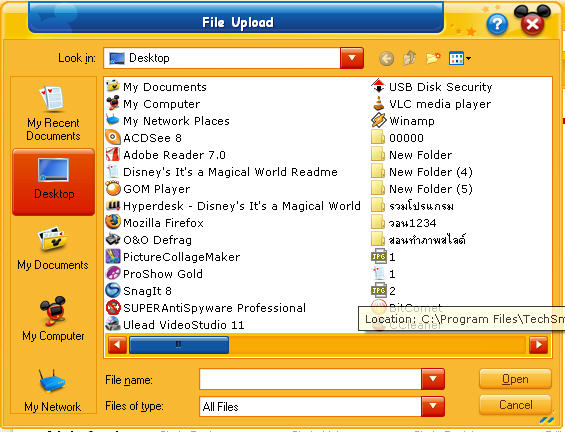Open My Computer in places bar

[53, 319]
